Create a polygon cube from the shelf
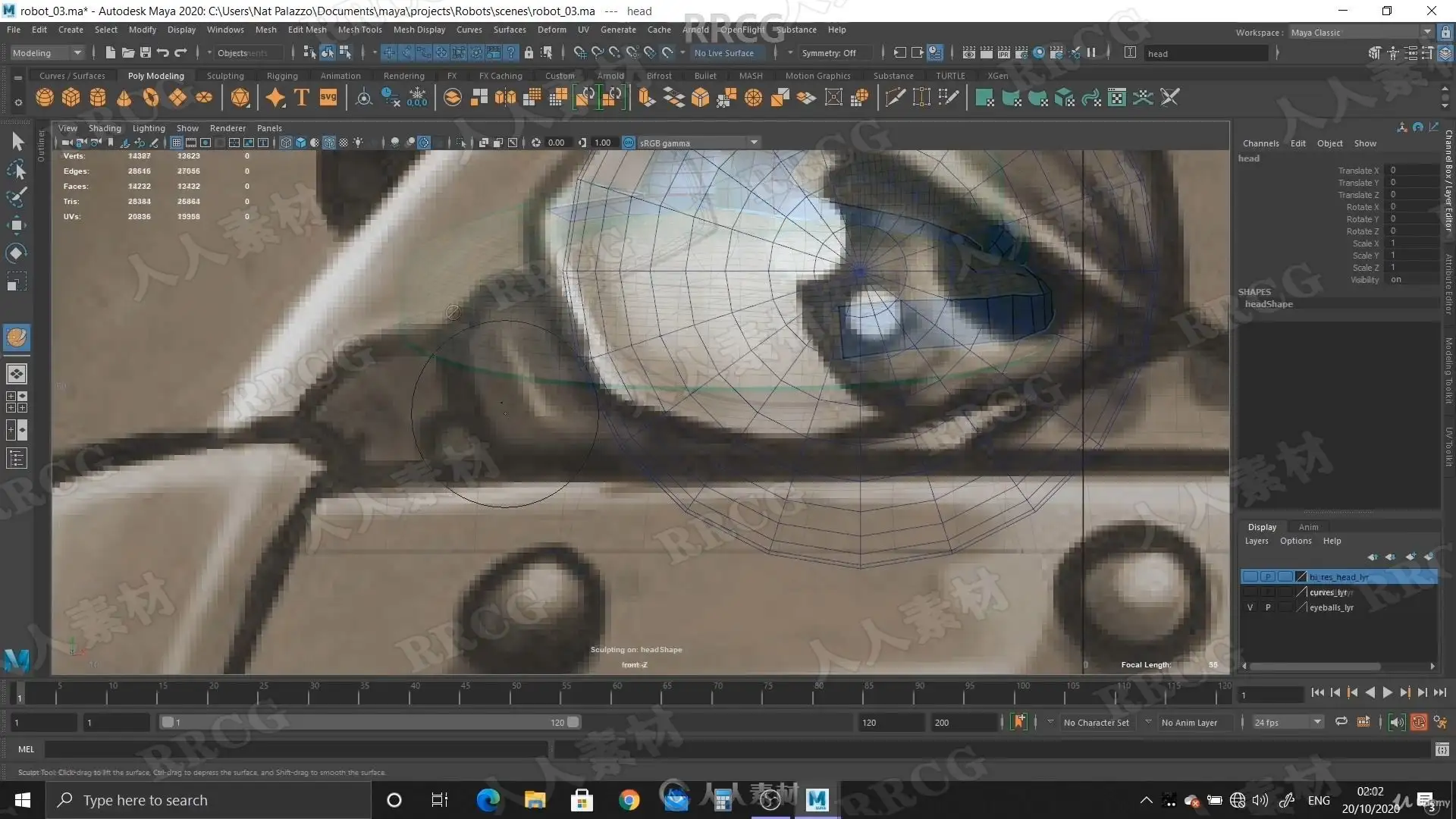 (71, 98)
